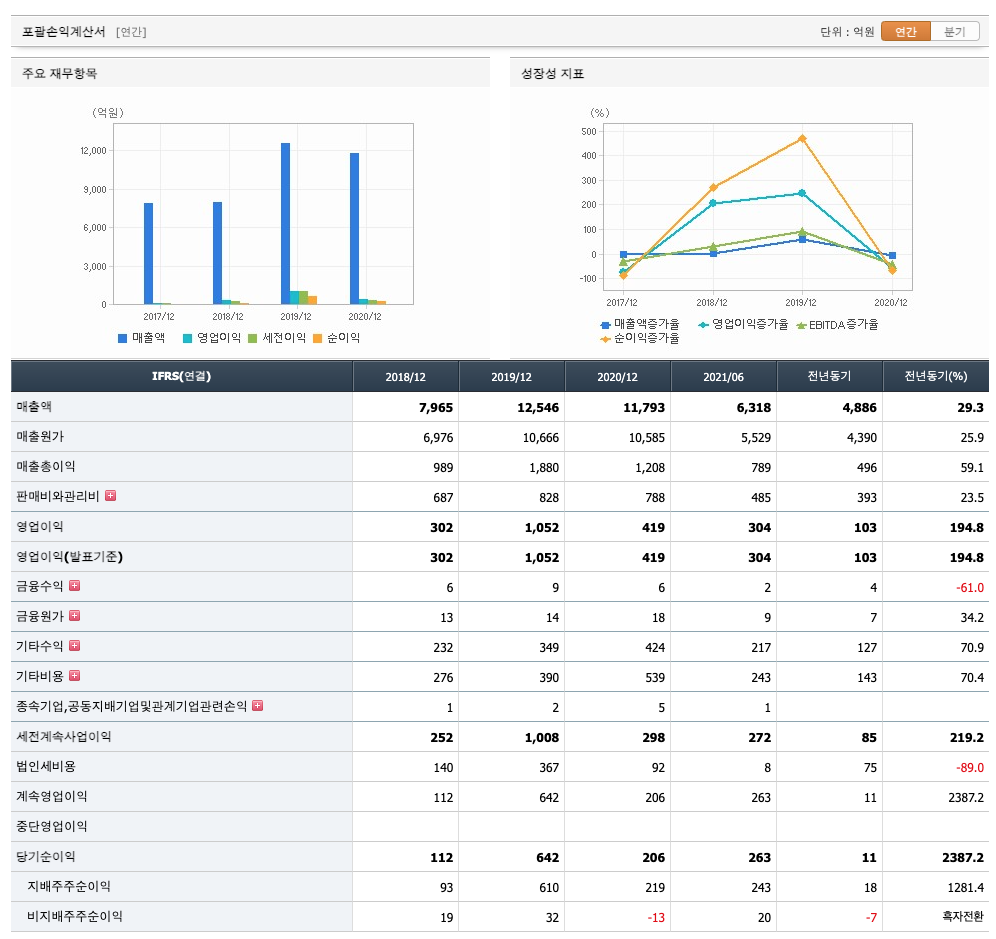The width and height of the screenshot is (996, 939).
Task: Click the 순이익 orange legend swatch
Action: pyautogui.click(x=318, y=339)
